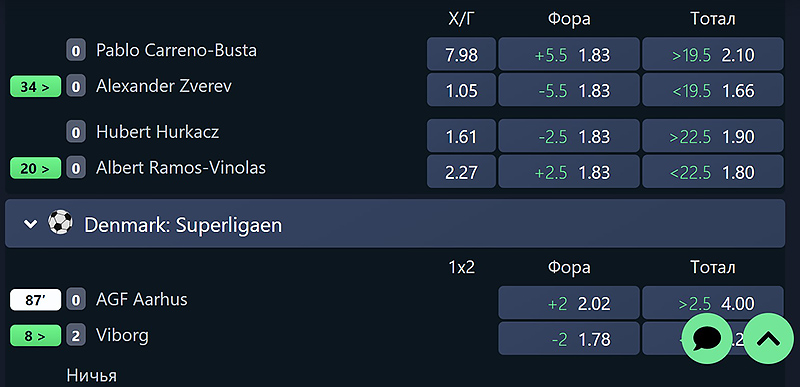The image size is (800, 387).
Task: Choose Viborg -2 handicap at 1.78
Action: click(569, 339)
